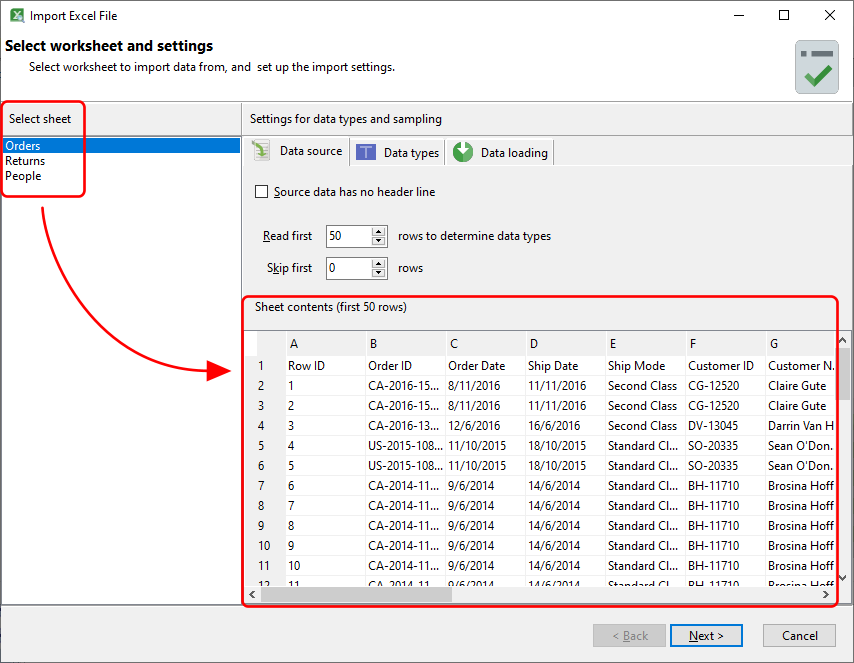Click the Data types tab icon
The width and height of the screenshot is (854, 663).
coord(367,152)
